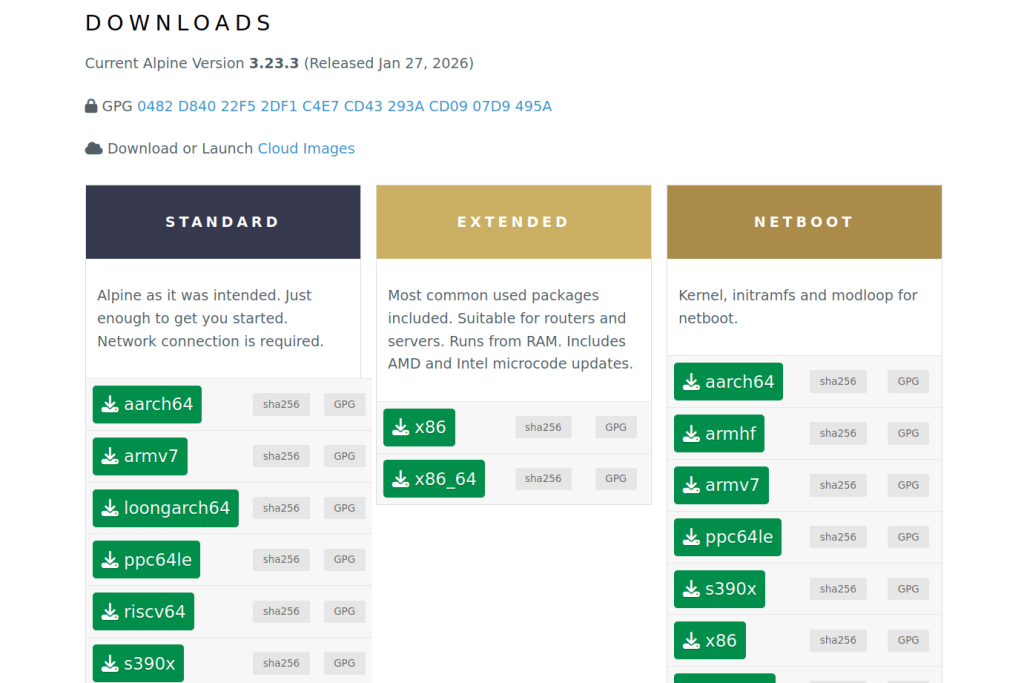This screenshot has width=1024, height=683.
Task: Download the Standard s390x image
Action: click(x=138, y=663)
